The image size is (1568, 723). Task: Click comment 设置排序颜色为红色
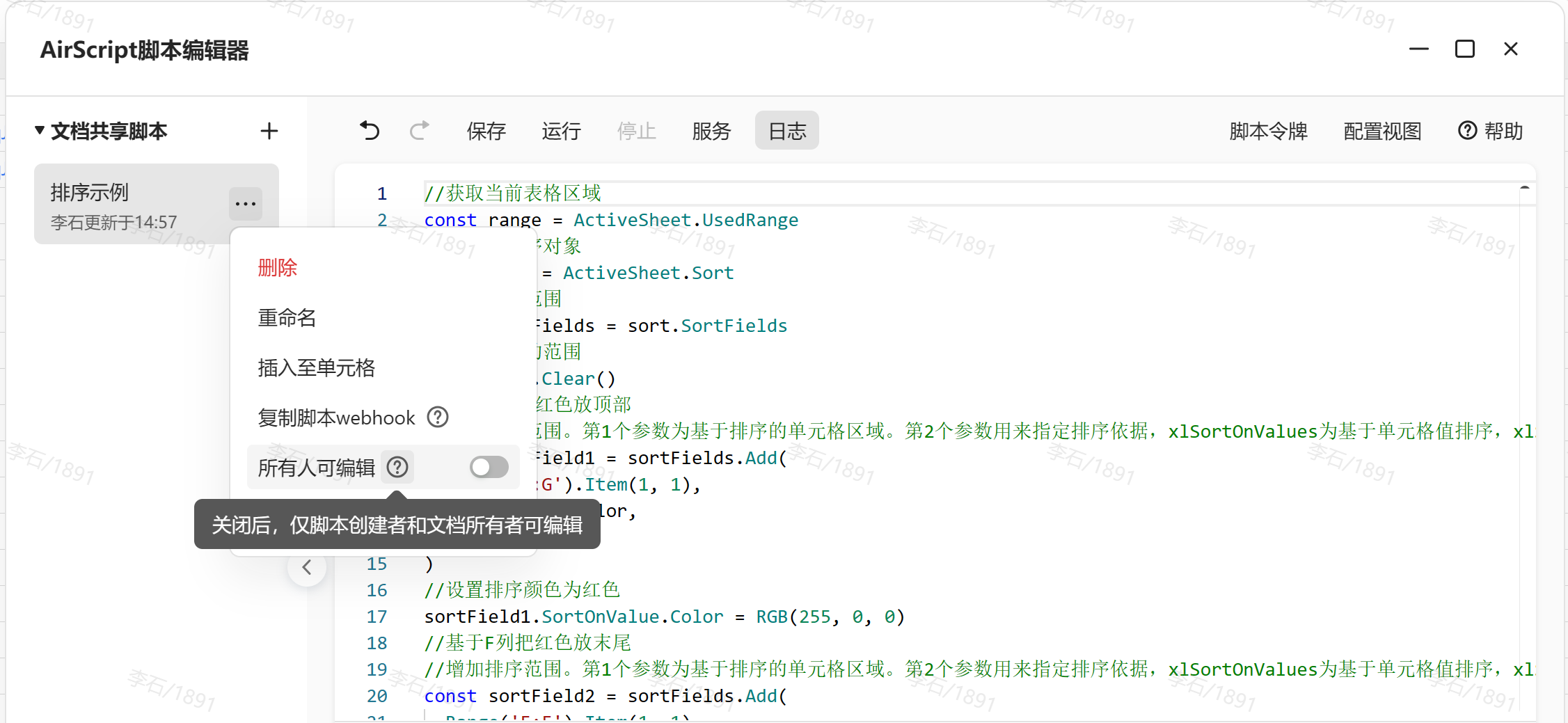point(523,590)
